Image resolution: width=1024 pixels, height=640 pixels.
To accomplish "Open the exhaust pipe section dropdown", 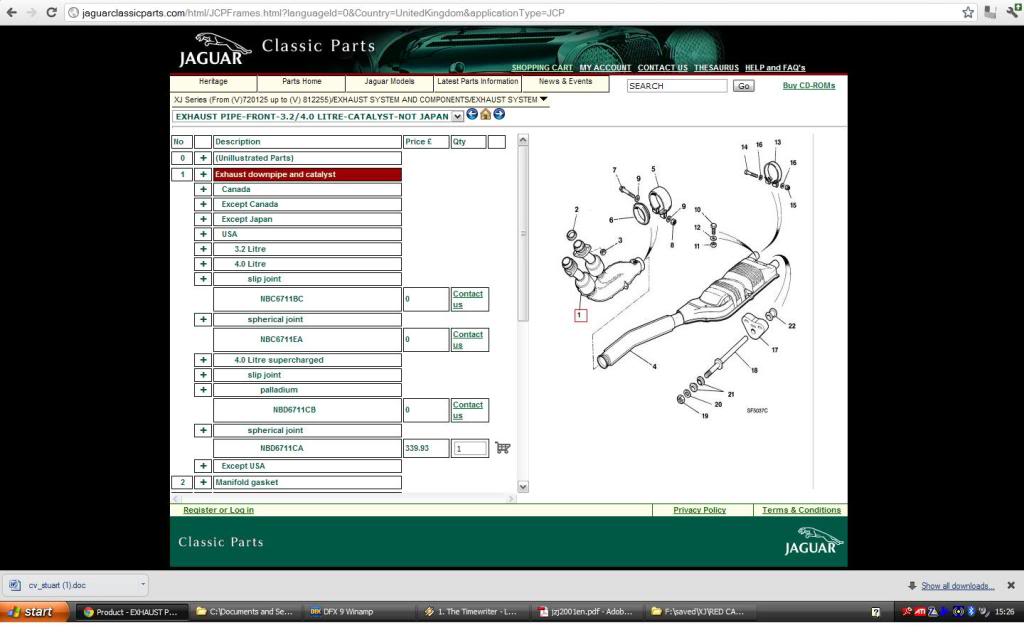I will pyautogui.click(x=458, y=116).
